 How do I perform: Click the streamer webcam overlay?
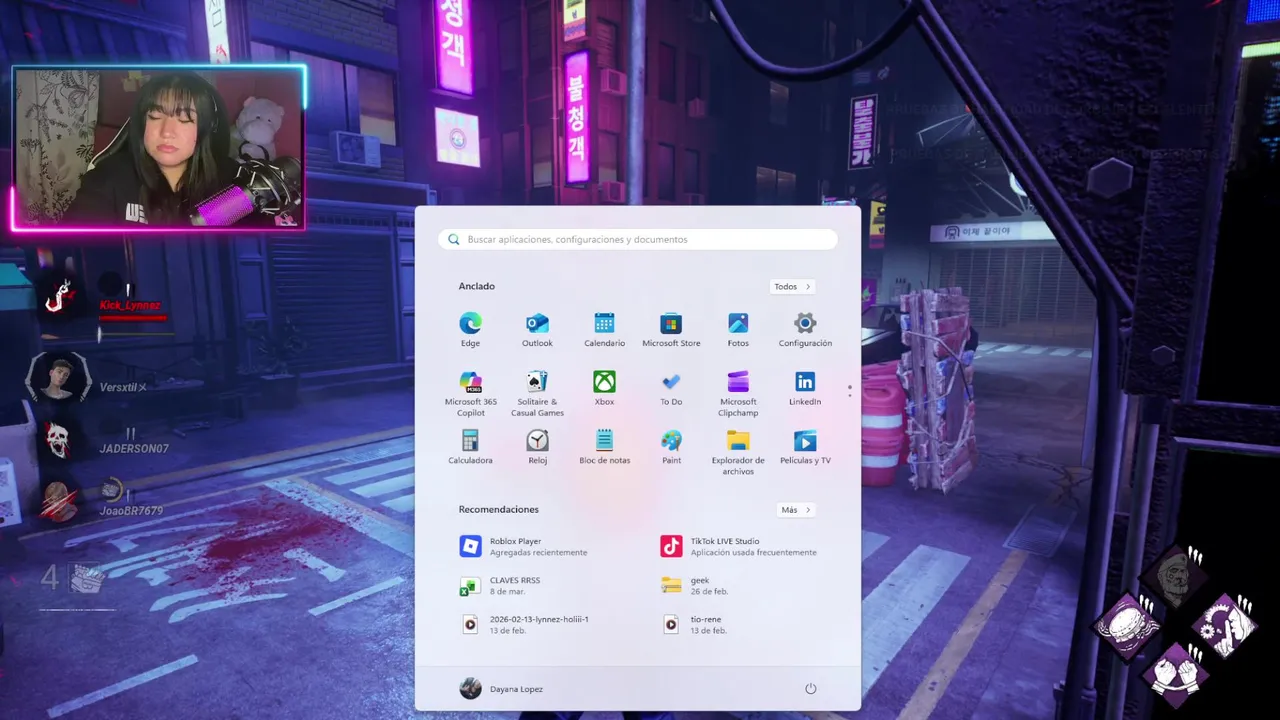point(158,148)
